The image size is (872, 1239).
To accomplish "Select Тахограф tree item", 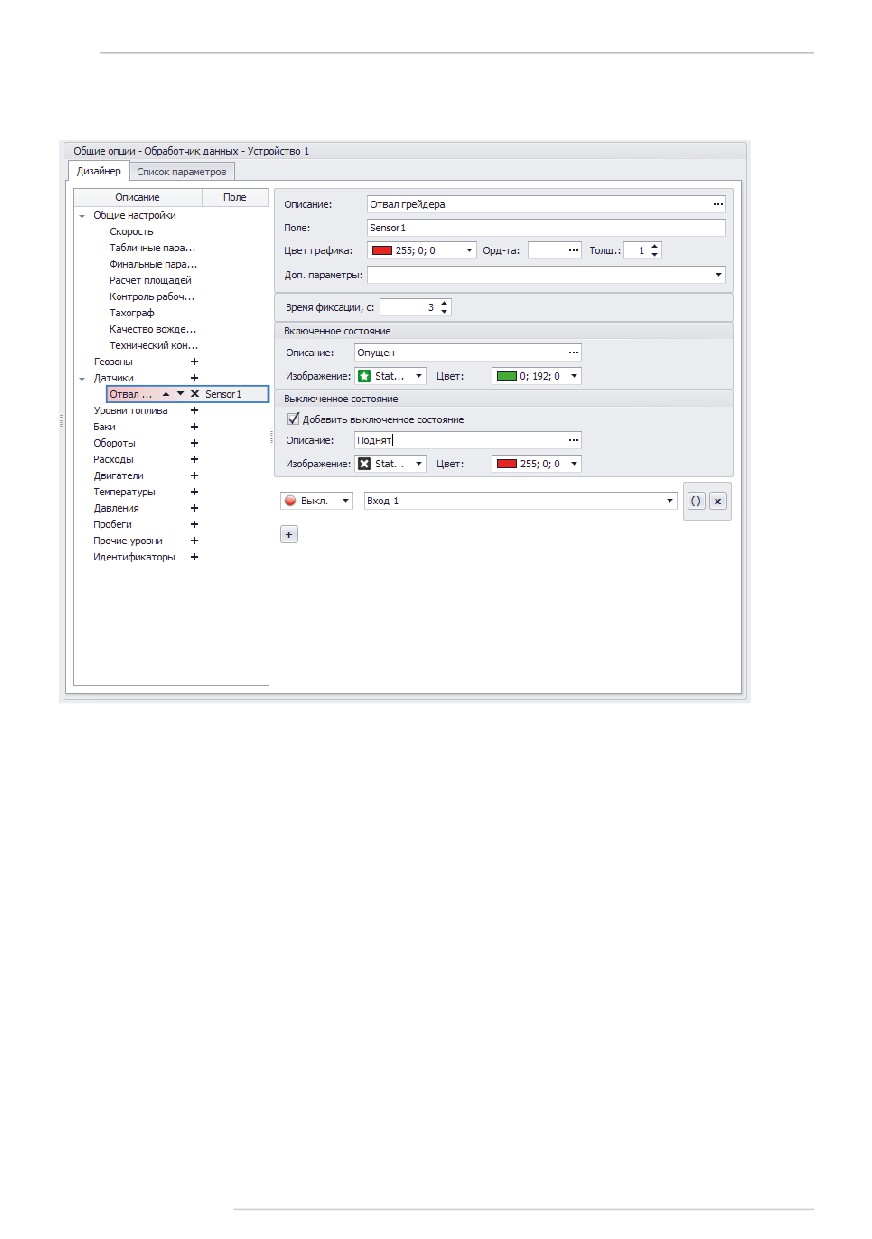I will (x=132, y=312).
